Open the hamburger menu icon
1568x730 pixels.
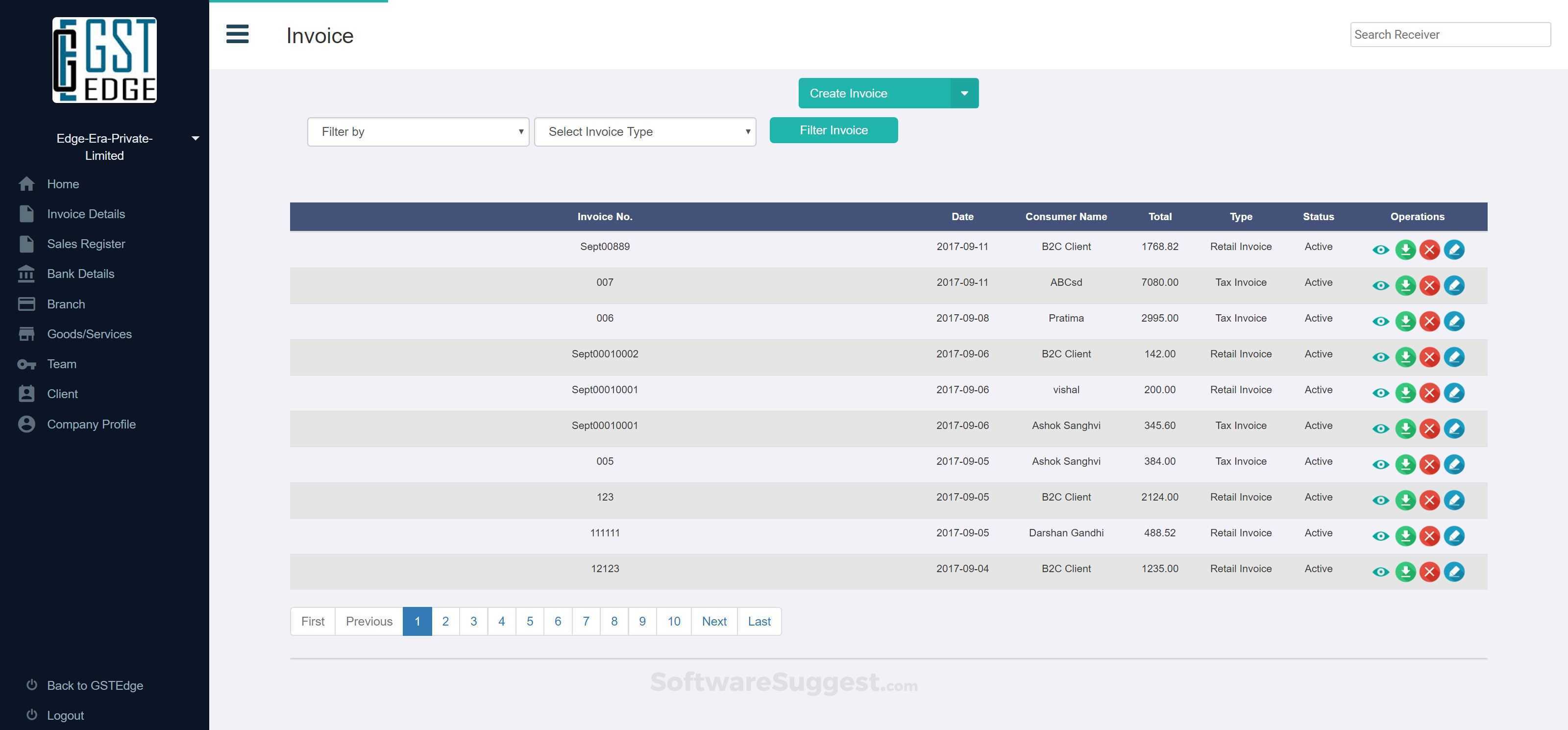237,34
